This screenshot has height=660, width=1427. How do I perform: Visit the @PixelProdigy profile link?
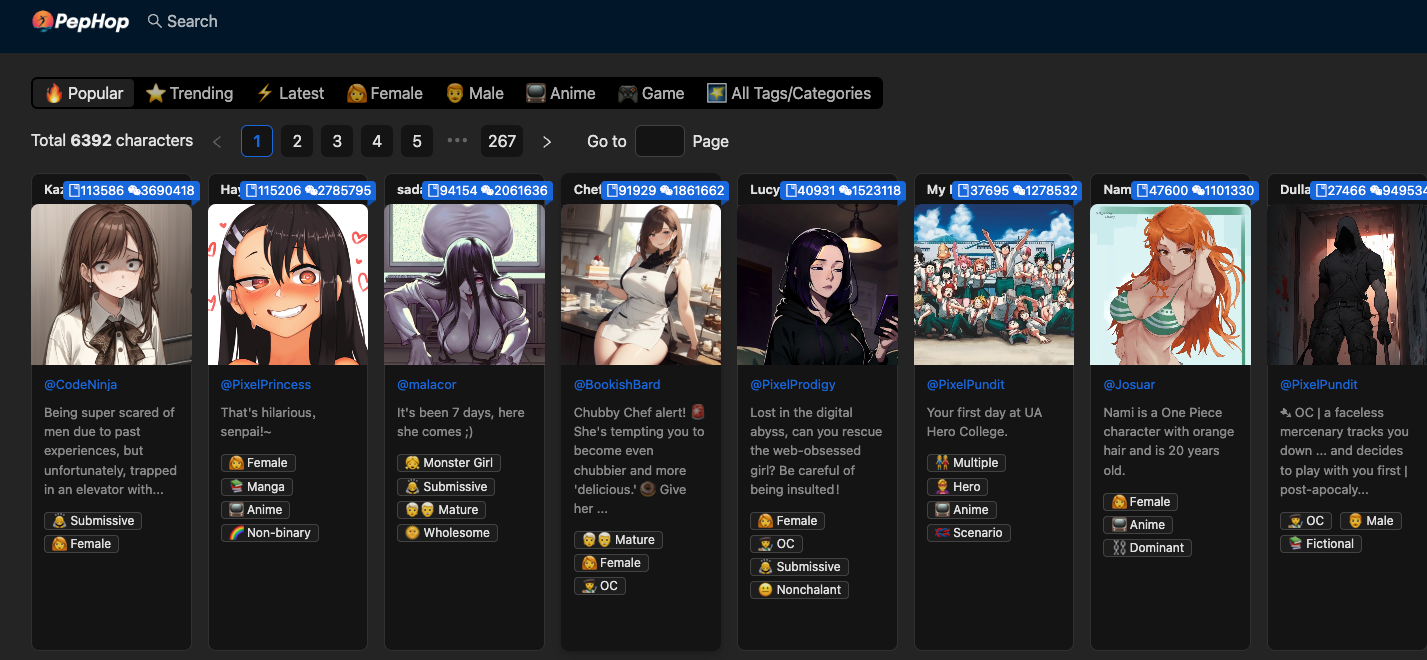pos(793,385)
